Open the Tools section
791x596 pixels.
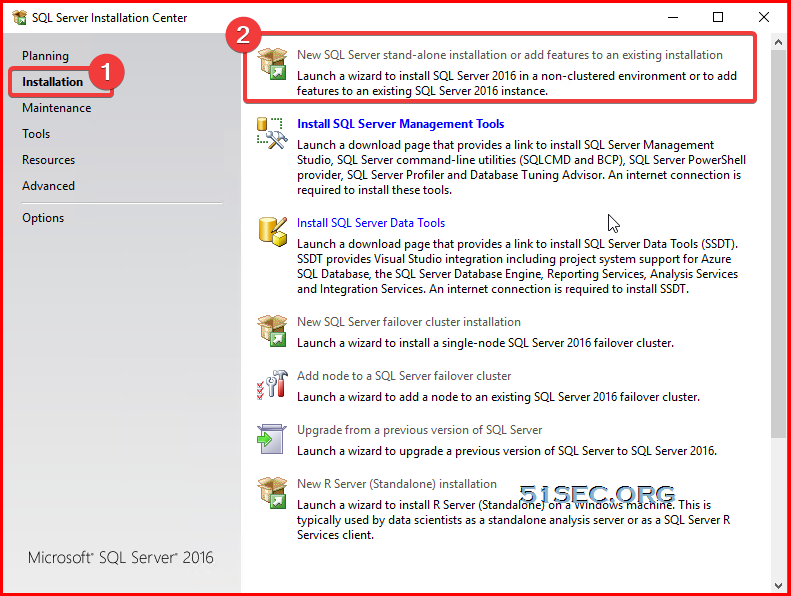tap(36, 134)
